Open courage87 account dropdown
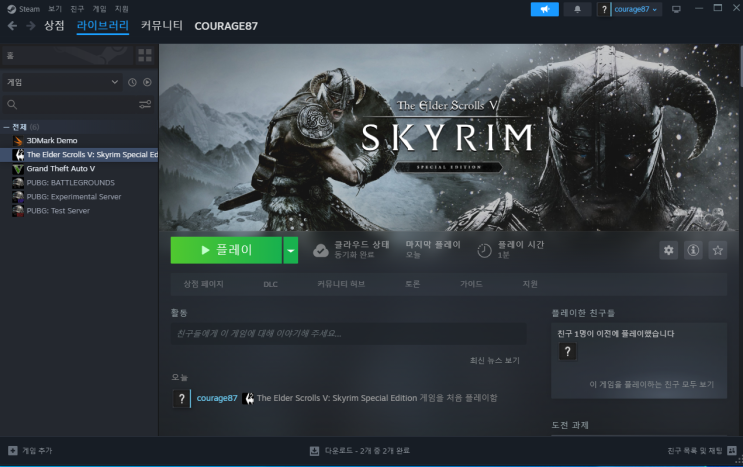Viewport: 743px width, 467px height. point(636,9)
